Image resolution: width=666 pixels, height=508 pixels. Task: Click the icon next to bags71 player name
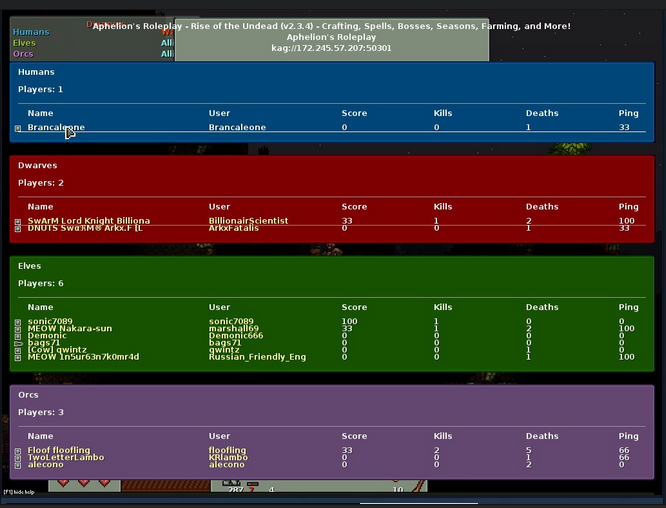point(18,343)
